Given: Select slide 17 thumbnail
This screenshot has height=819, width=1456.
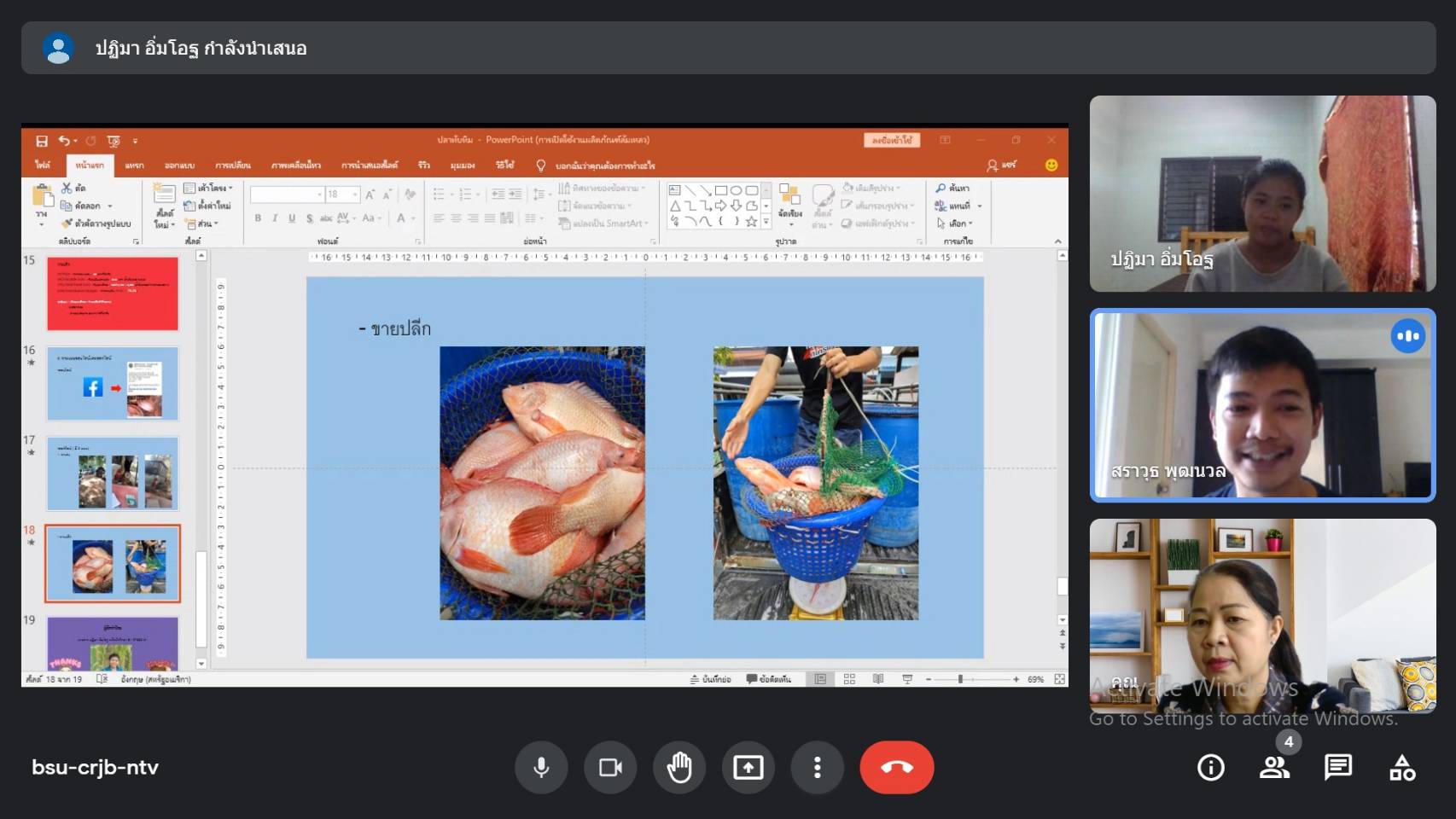Looking at the screenshot, I should (x=113, y=473).
